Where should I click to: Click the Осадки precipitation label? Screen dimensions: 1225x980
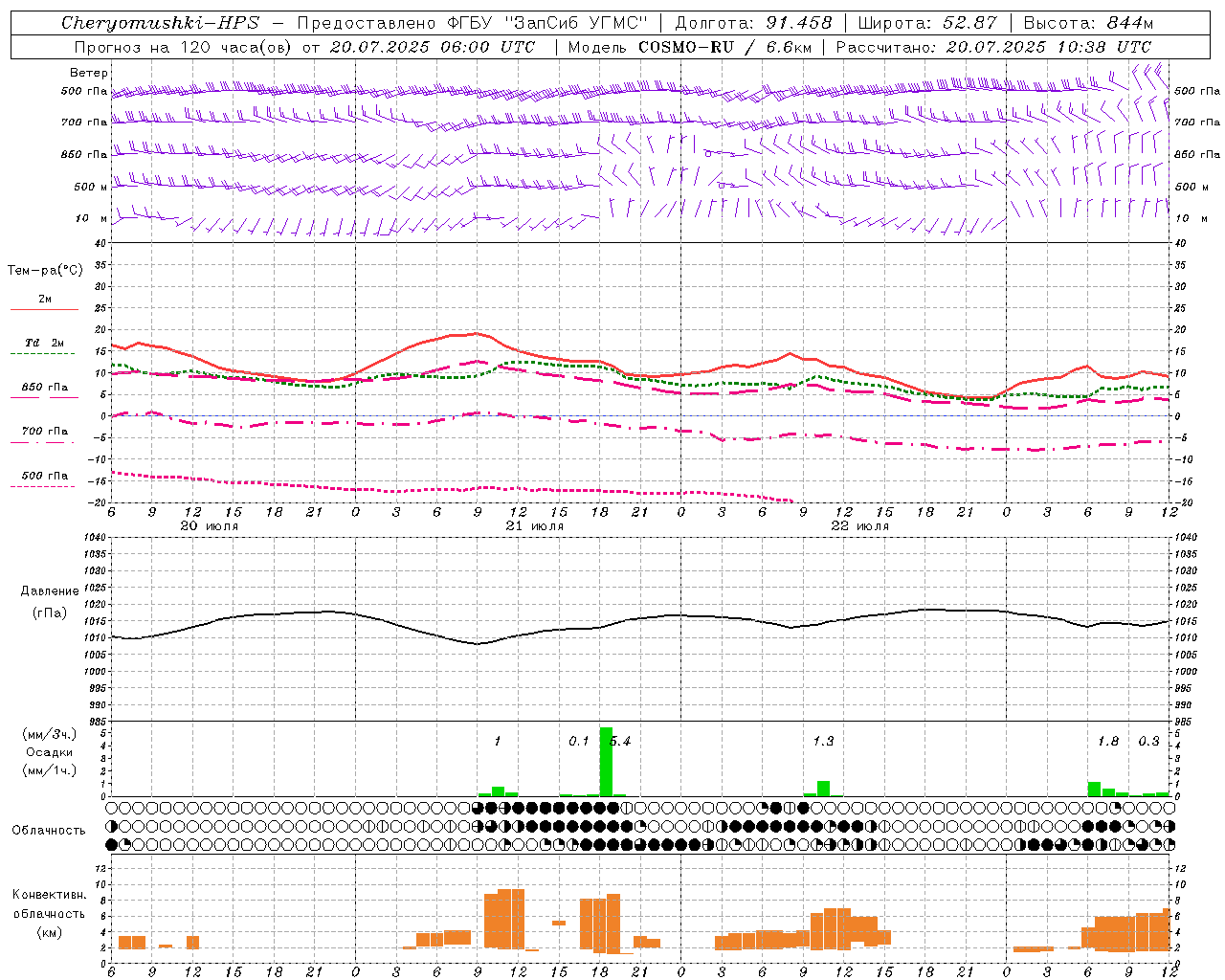pyautogui.click(x=50, y=752)
